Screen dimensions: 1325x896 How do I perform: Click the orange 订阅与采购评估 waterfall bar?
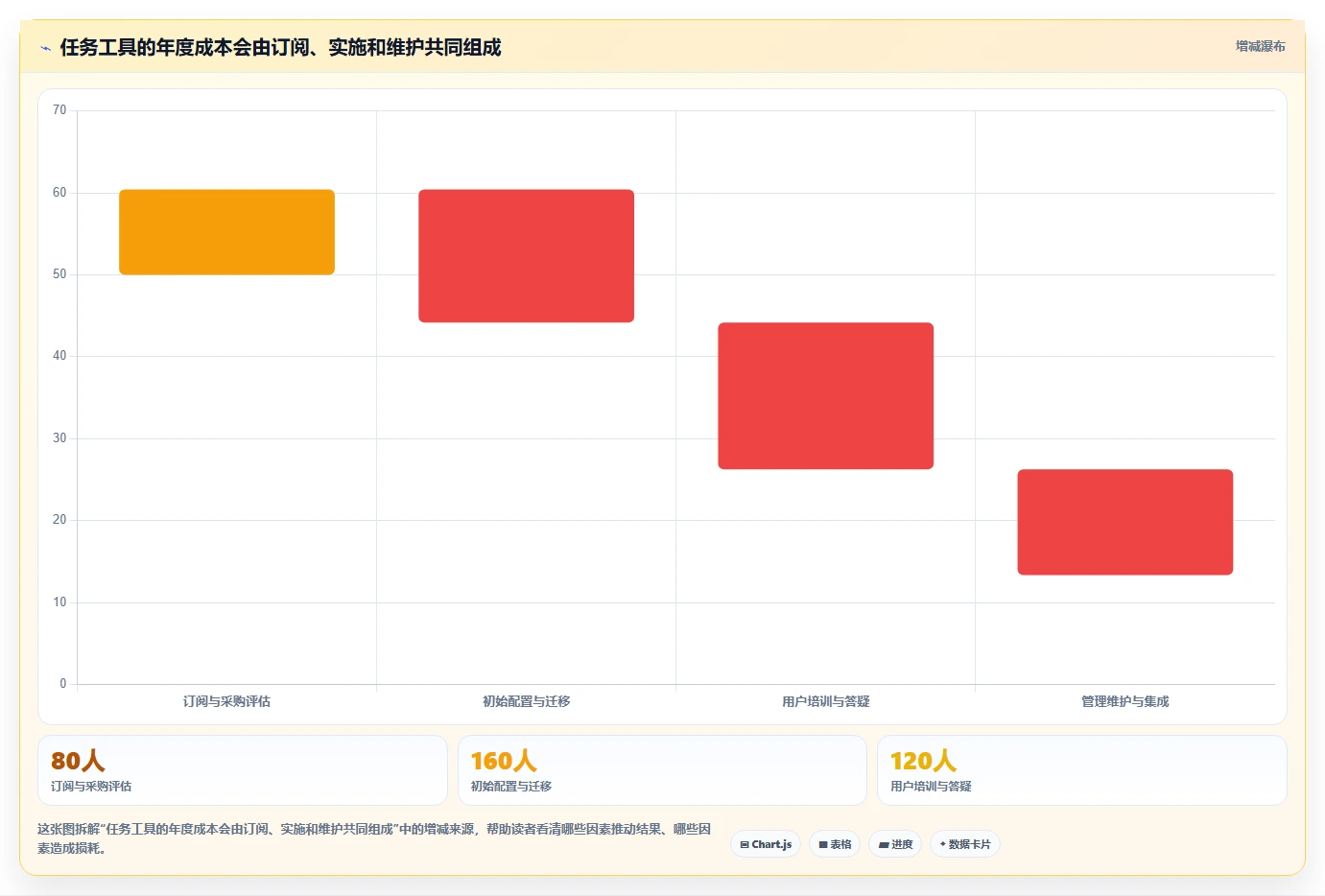tap(226, 232)
